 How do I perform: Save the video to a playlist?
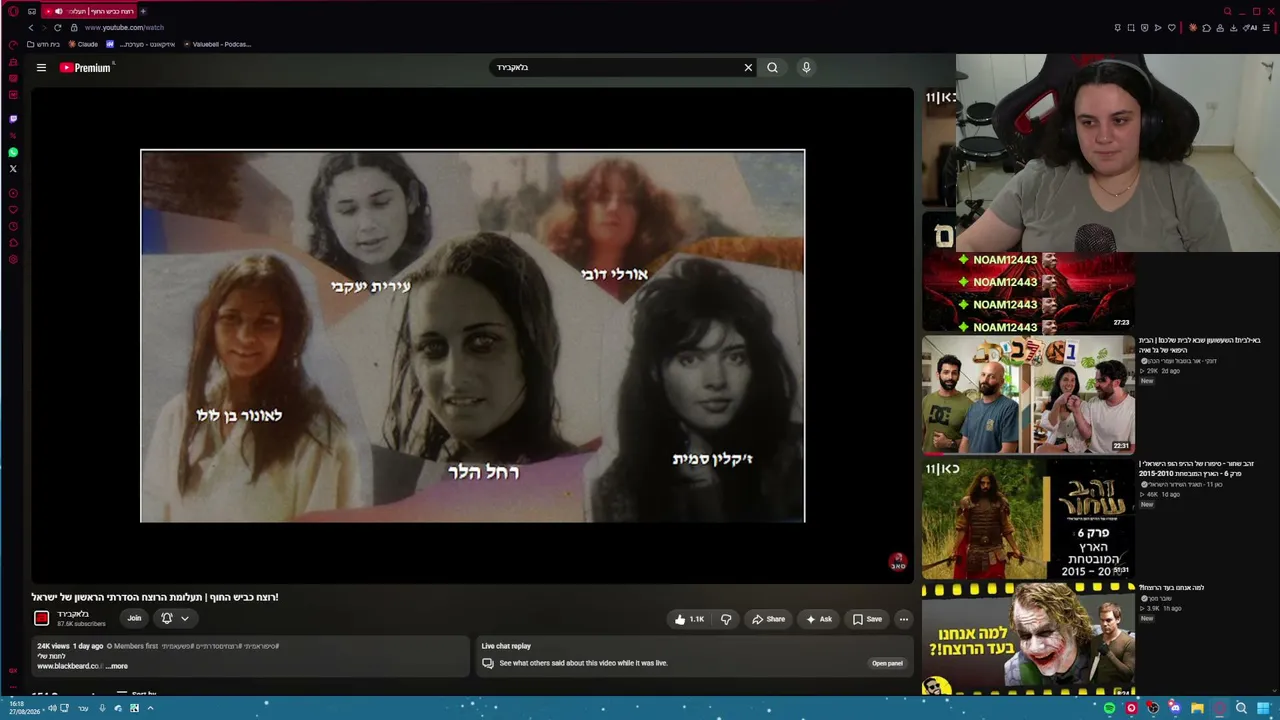point(867,620)
